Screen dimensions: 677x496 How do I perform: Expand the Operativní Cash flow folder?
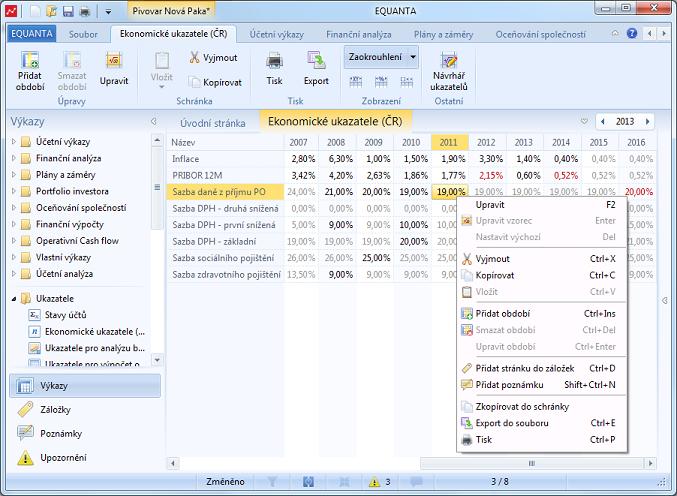click(x=13, y=240)
